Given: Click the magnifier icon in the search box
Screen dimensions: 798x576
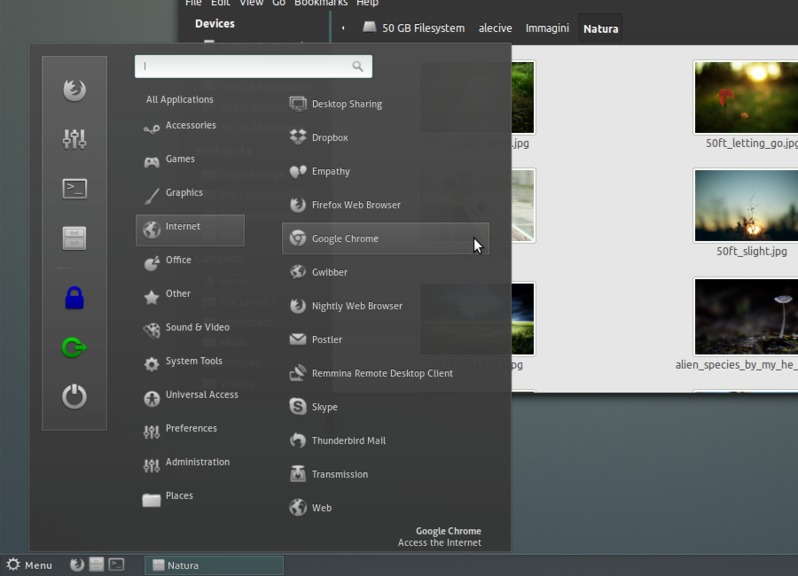Looking at the screenshot, I should click(x=358, y=66).
